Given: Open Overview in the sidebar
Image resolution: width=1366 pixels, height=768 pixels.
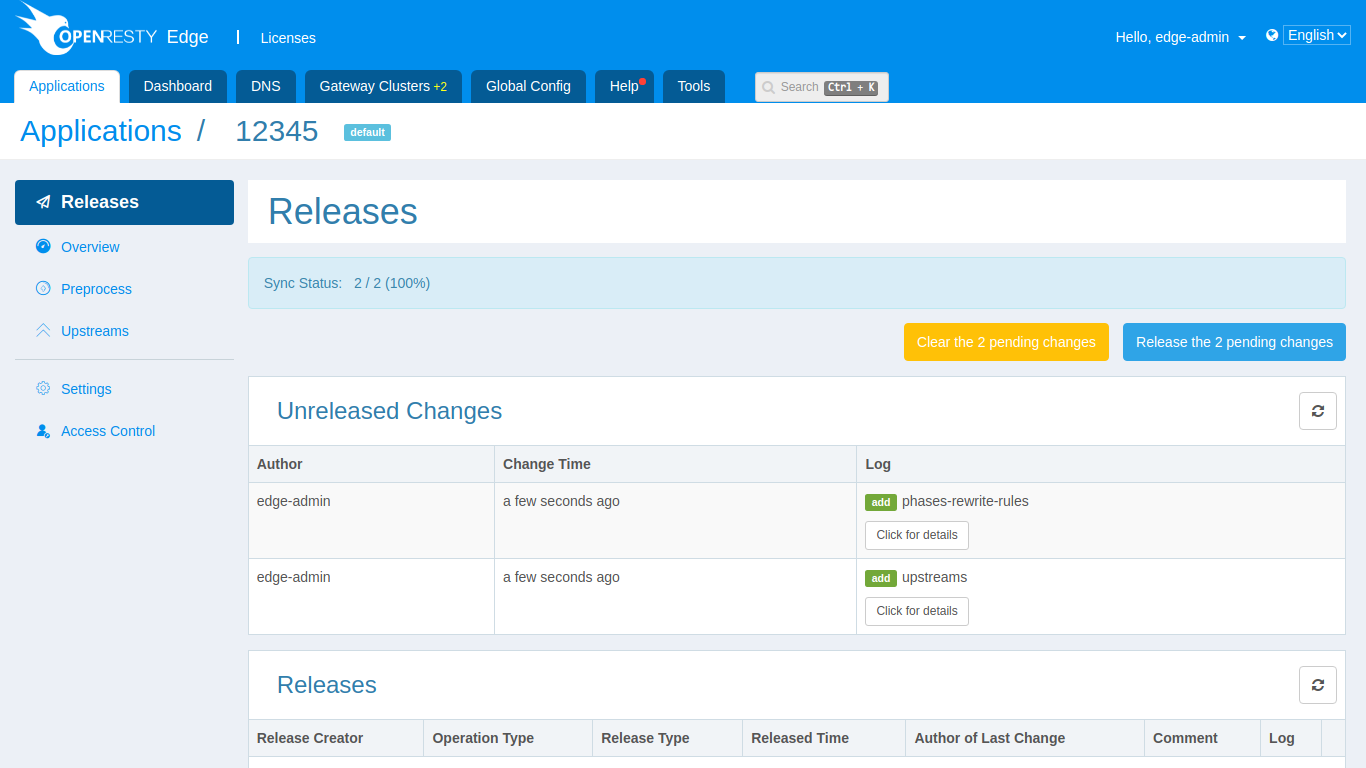Looking at the screenshot, I should tap(90, 247).
